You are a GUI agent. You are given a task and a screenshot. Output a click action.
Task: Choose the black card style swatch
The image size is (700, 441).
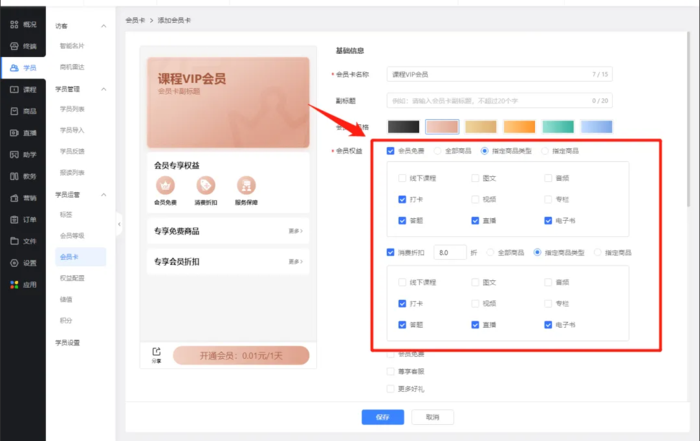point(402,126)
